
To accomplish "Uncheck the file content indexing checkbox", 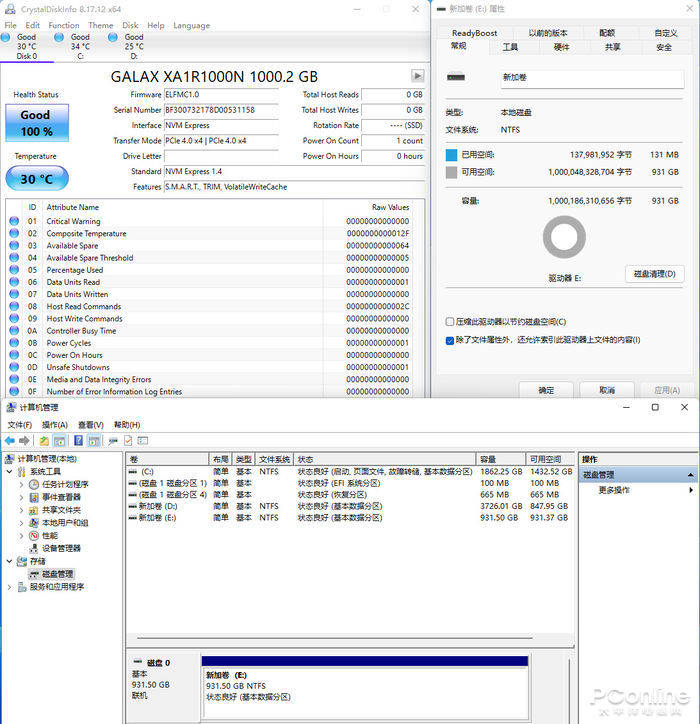I will [x=450, y=340].
